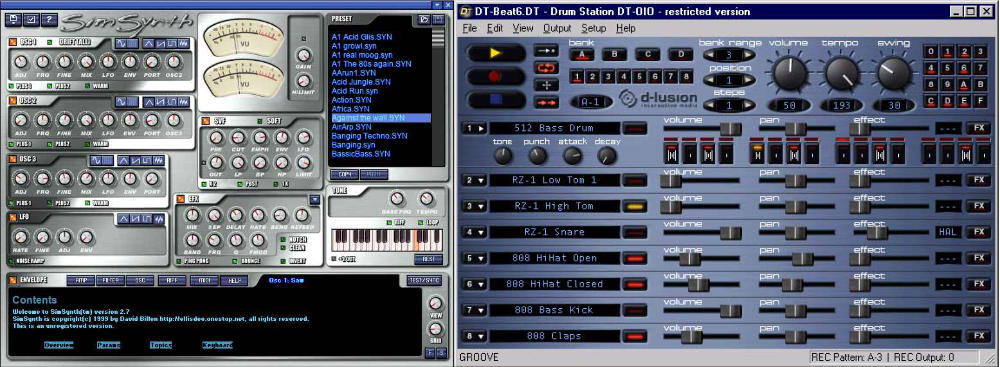The height and width of the screenshot is (367, 1000).
Task: Select pattern slot 1 in bank row
Action: click(577, 77)
